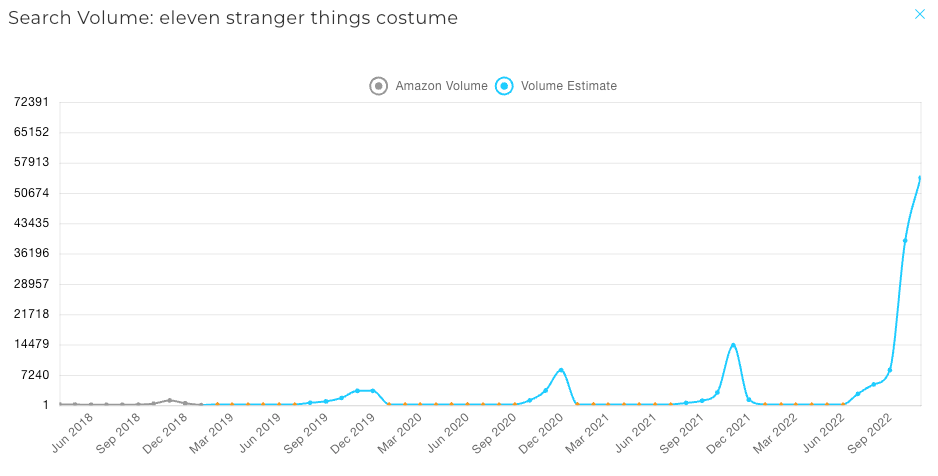Click the data point near 39000 volume
The width and height of the screenshot is (938, 476).
tap(905, 241)
